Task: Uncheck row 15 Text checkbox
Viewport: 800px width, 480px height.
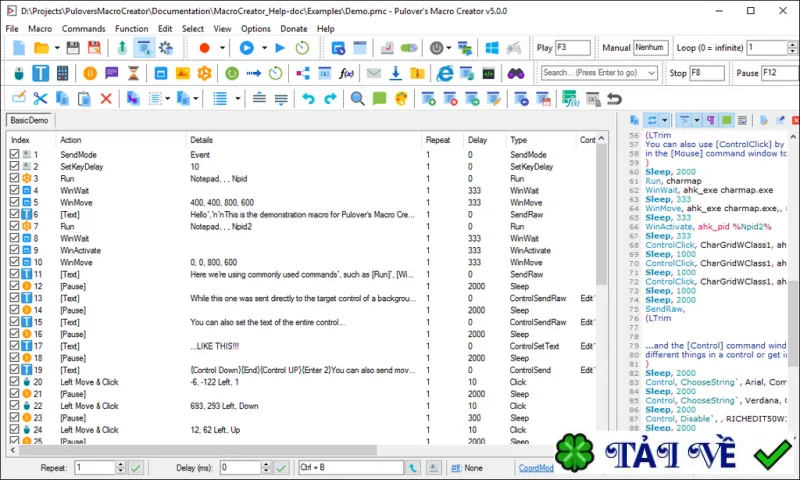Action: pos(14,321)
